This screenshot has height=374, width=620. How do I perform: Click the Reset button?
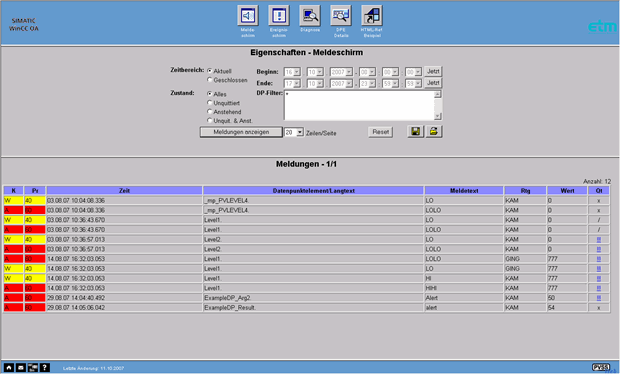[380, 132]
